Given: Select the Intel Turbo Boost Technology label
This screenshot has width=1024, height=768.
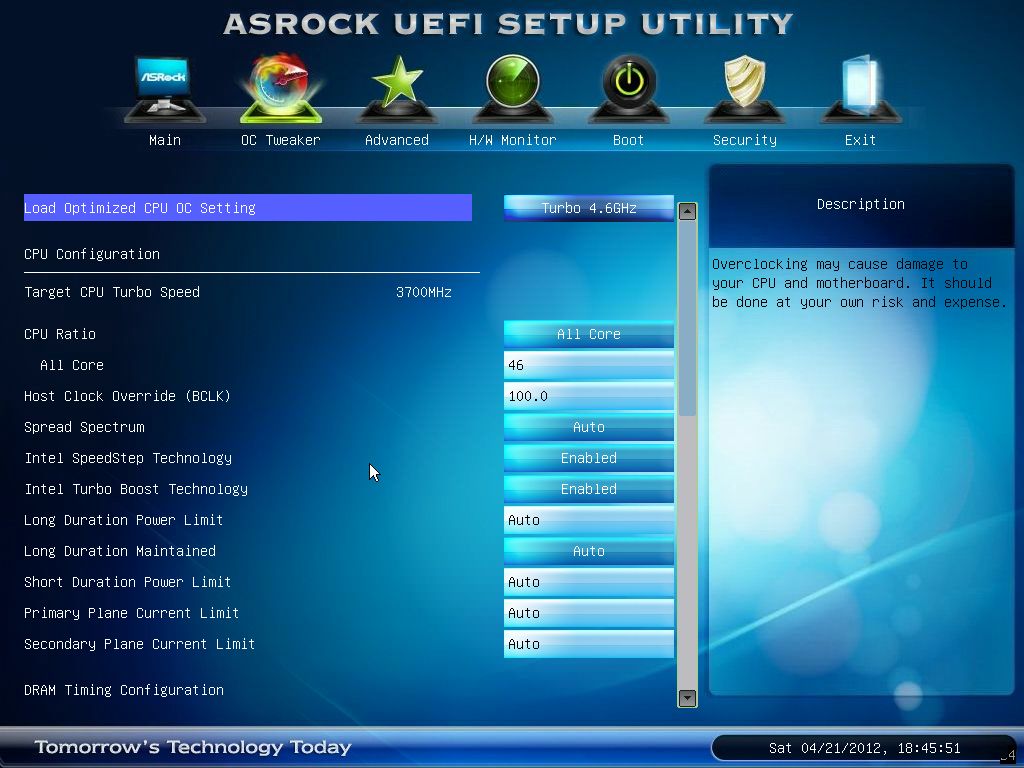Looking at the screenshot, I should pyautogui.click(x=136, y=489).
